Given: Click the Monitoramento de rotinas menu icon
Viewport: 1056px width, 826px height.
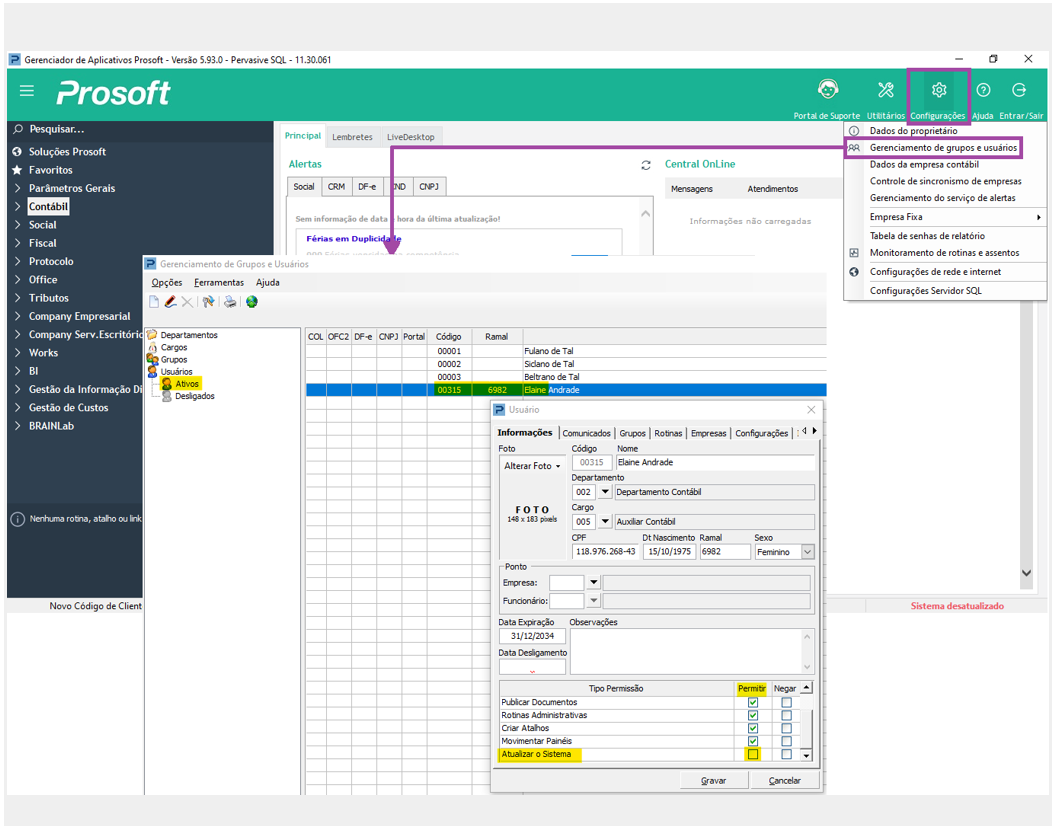Looking at the screenshot, I should coord(854,253).
